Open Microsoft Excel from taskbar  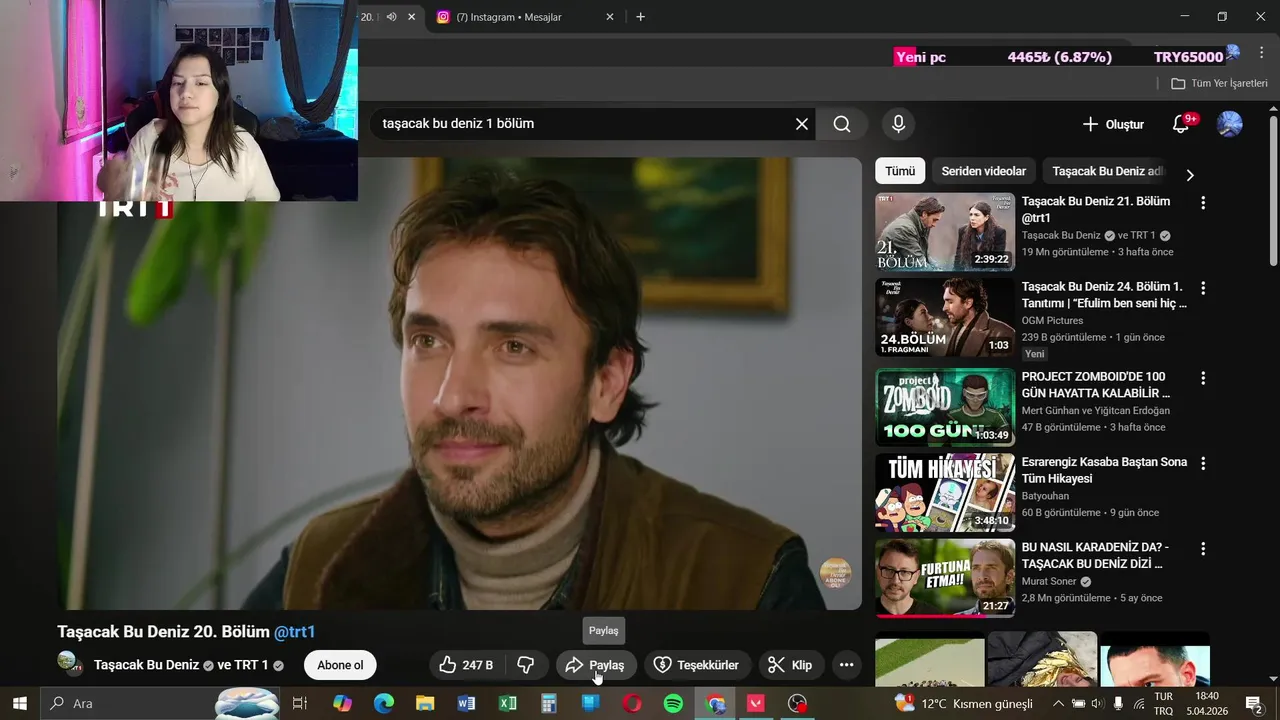508,703
